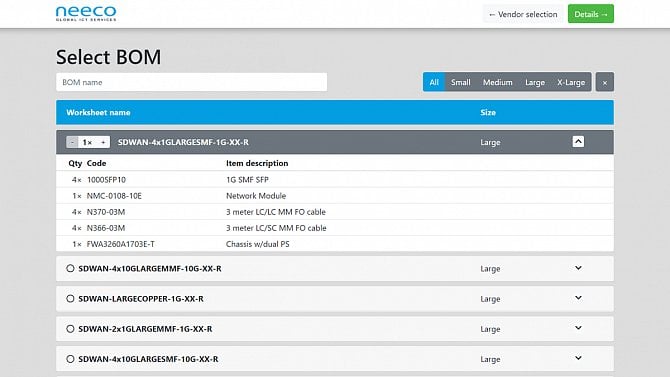This screenshot has height=377, width=670.
Task: Select SDWAN-4x10GLARGESMF-10G-XX-R radio button
Action: [x=70, y=359]
